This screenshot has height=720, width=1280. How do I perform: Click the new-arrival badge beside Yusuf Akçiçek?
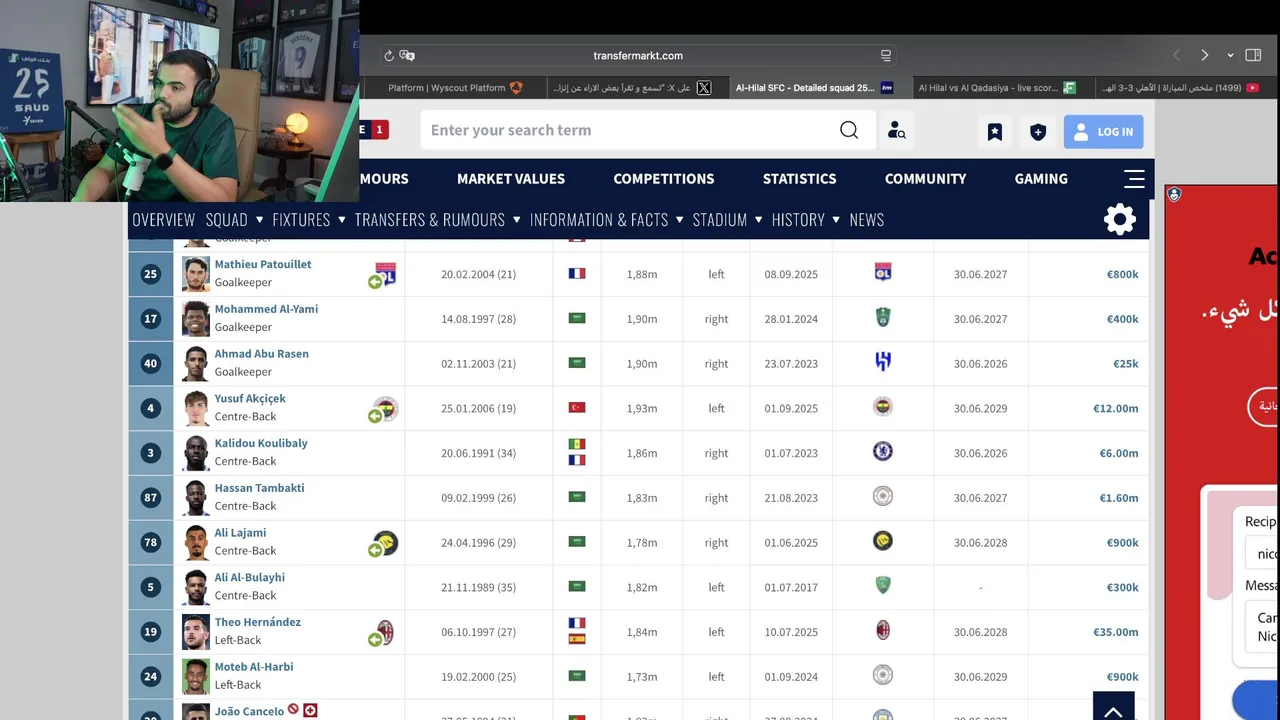(x=375, y=416)
